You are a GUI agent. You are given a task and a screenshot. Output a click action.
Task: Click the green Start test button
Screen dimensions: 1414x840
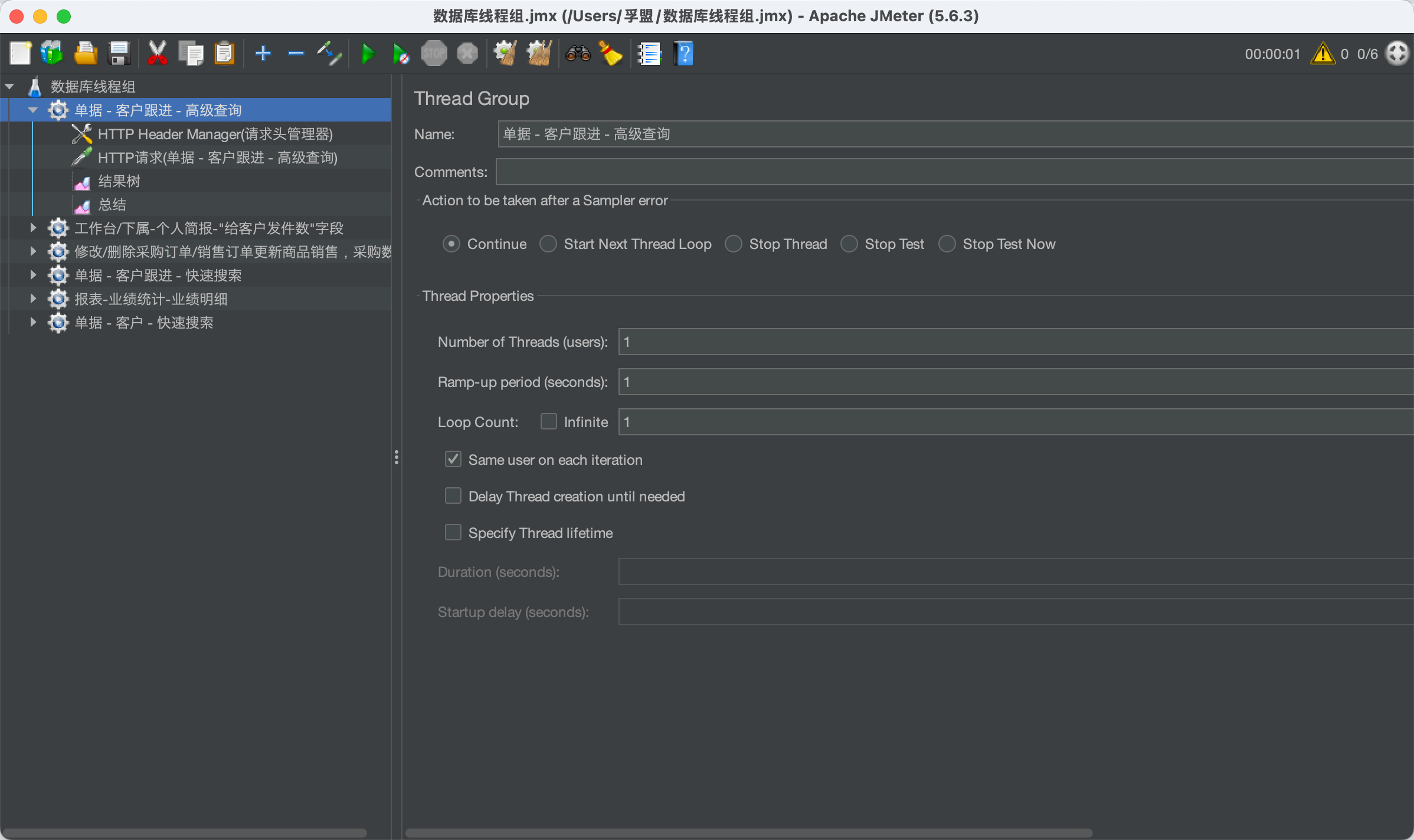pos(368,54)
